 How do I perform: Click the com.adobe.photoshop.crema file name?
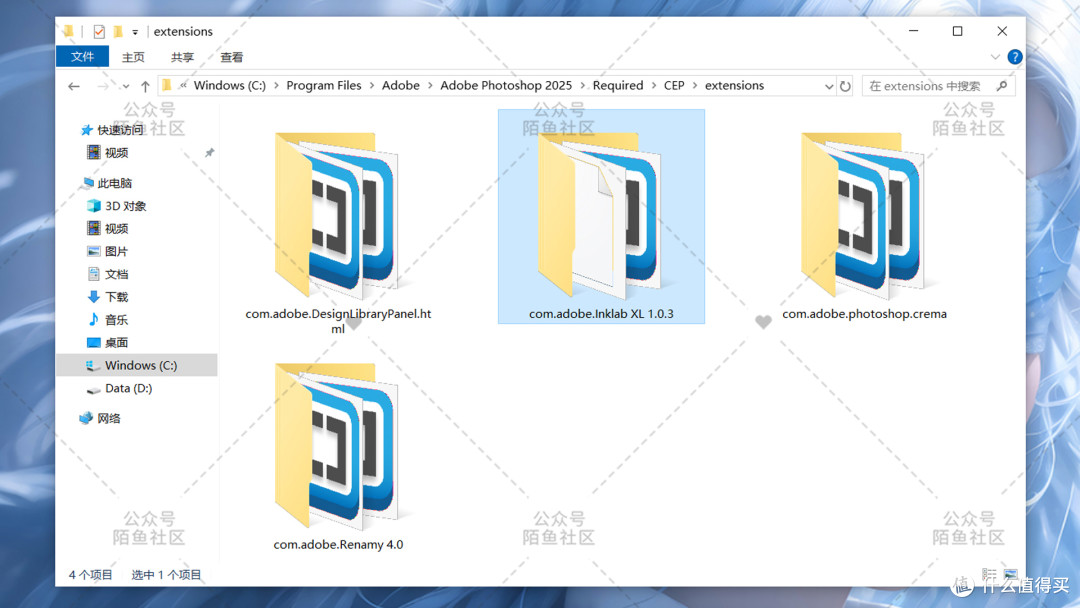864,313
